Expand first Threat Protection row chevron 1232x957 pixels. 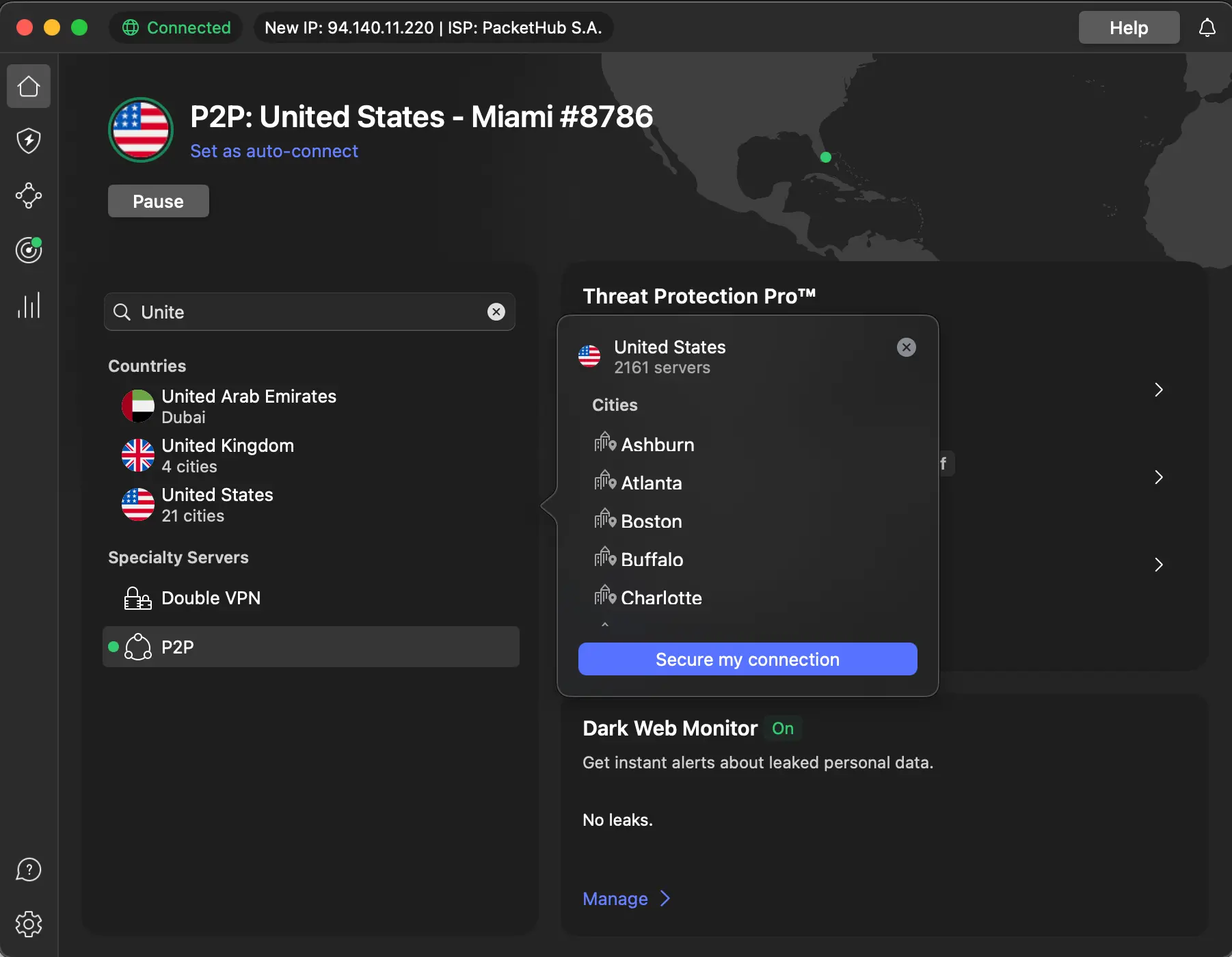tap(1159, 390)
